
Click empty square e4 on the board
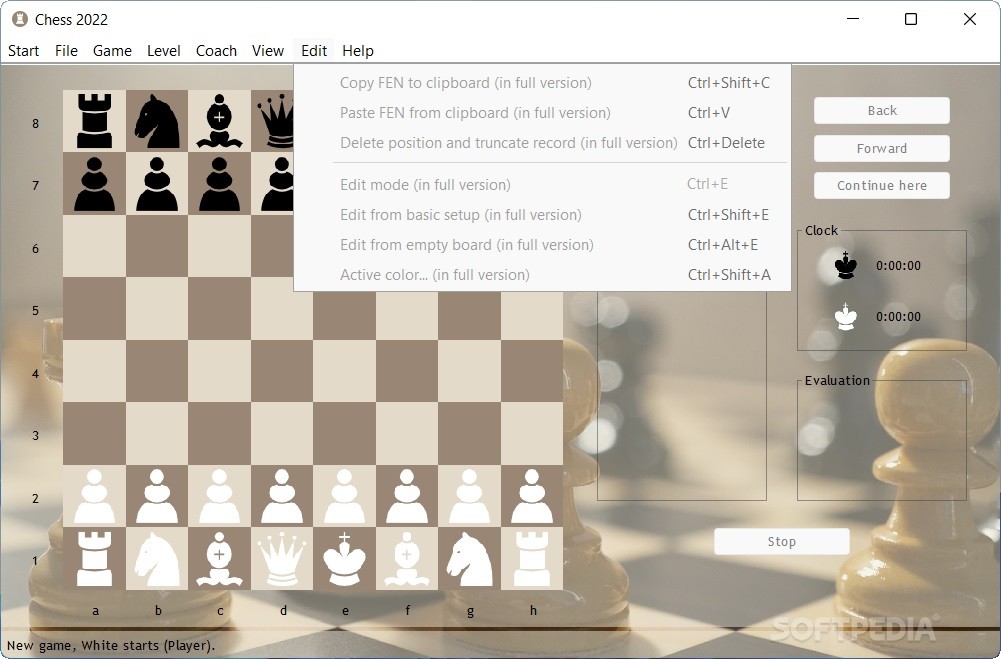coord(344,371)
